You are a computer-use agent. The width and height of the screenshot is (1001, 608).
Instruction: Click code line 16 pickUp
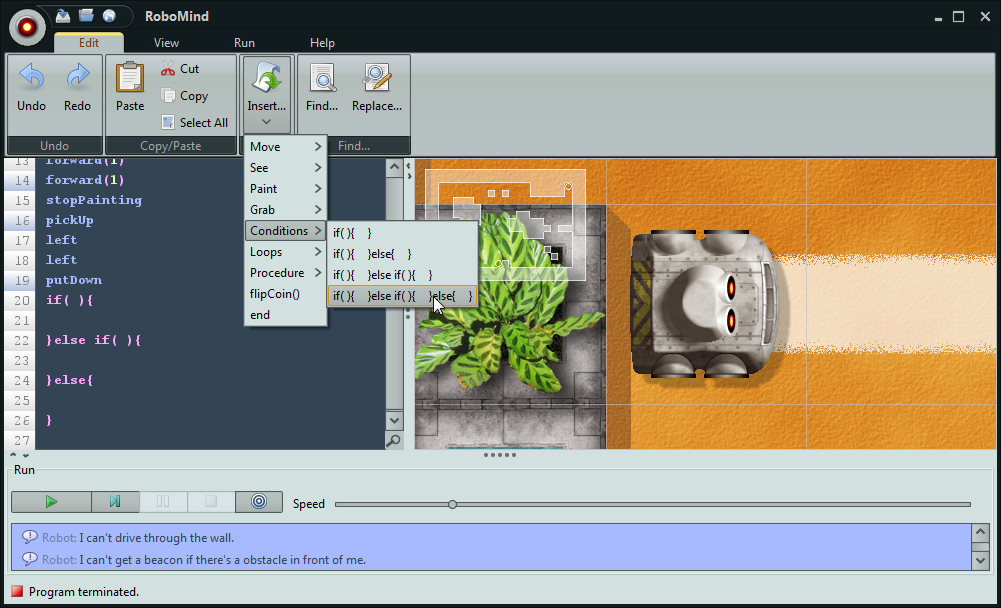70,220
